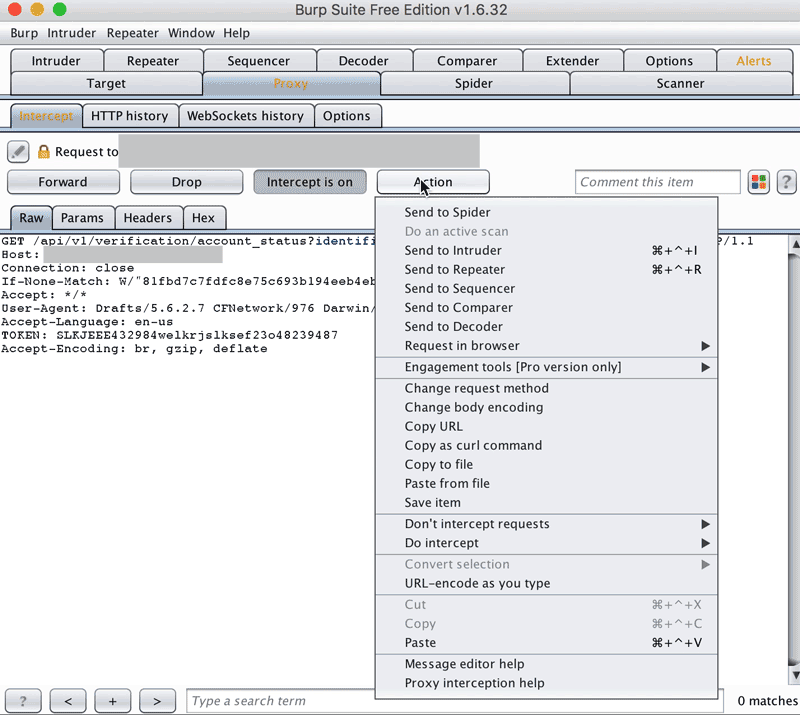Open the Action dropdown button
Screen dimensions: 800x715
tap(433, 182)
